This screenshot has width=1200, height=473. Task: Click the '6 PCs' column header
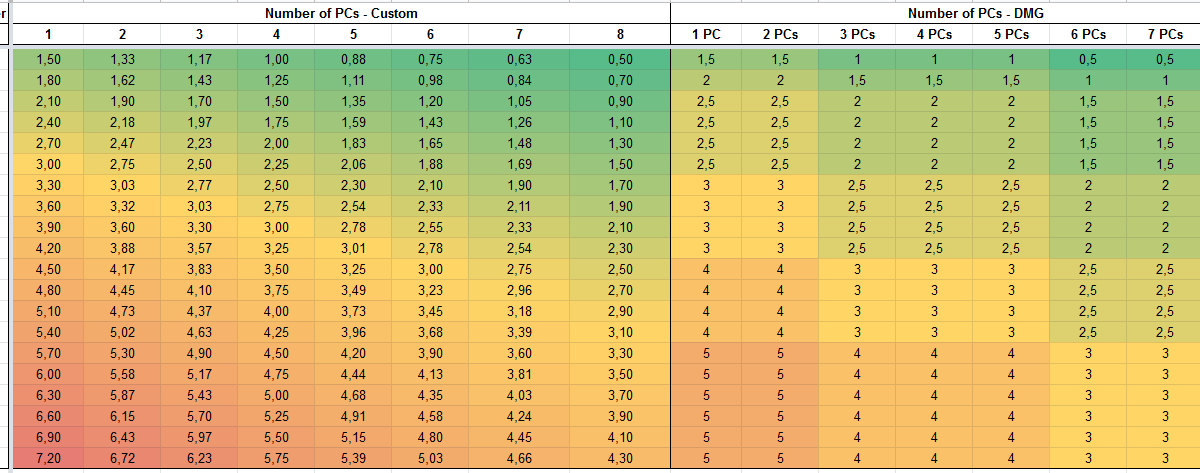pos(1087,35)
